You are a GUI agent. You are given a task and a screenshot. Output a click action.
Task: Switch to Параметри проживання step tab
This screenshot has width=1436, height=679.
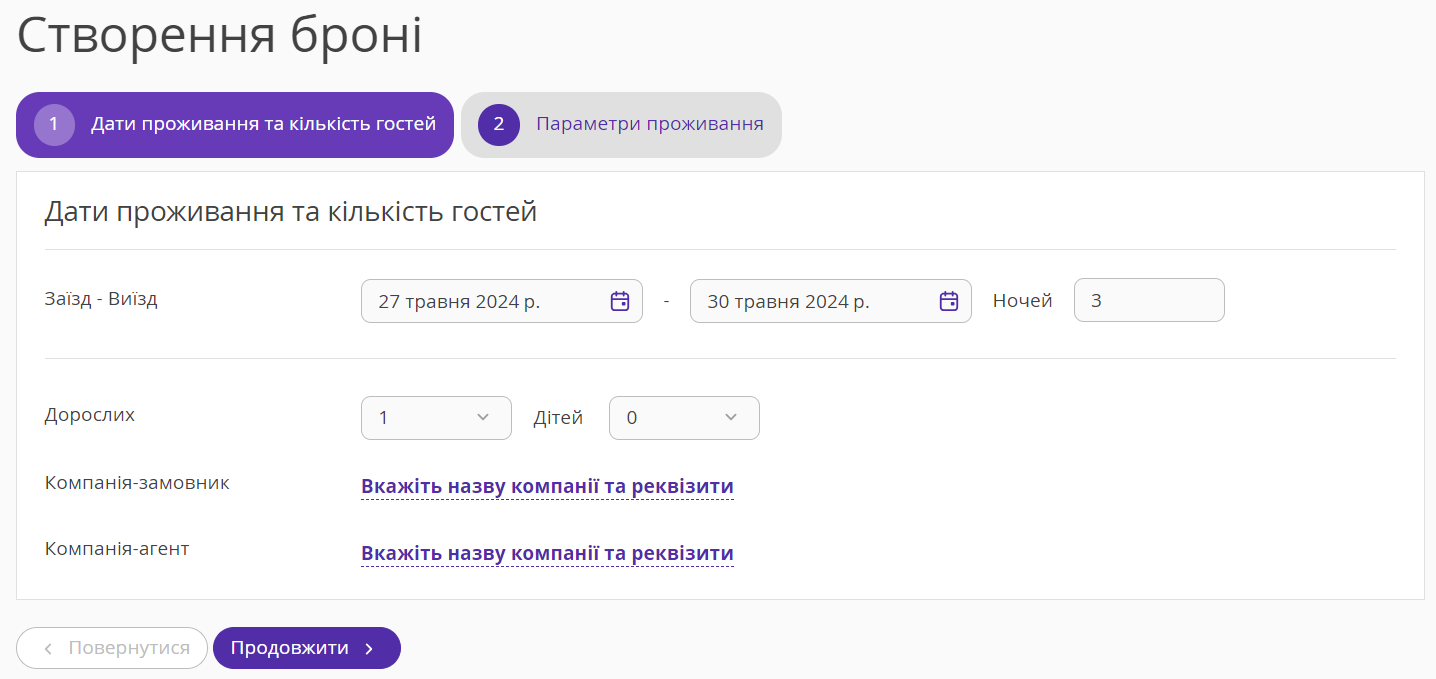tap(621, 125)
